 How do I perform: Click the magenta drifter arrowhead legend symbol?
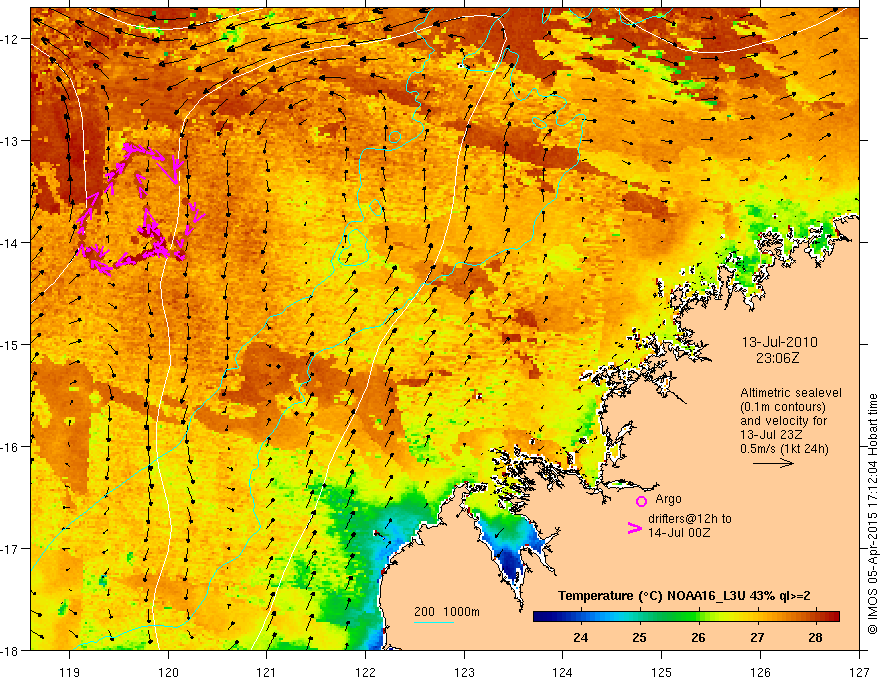click(x=634, y=528)
